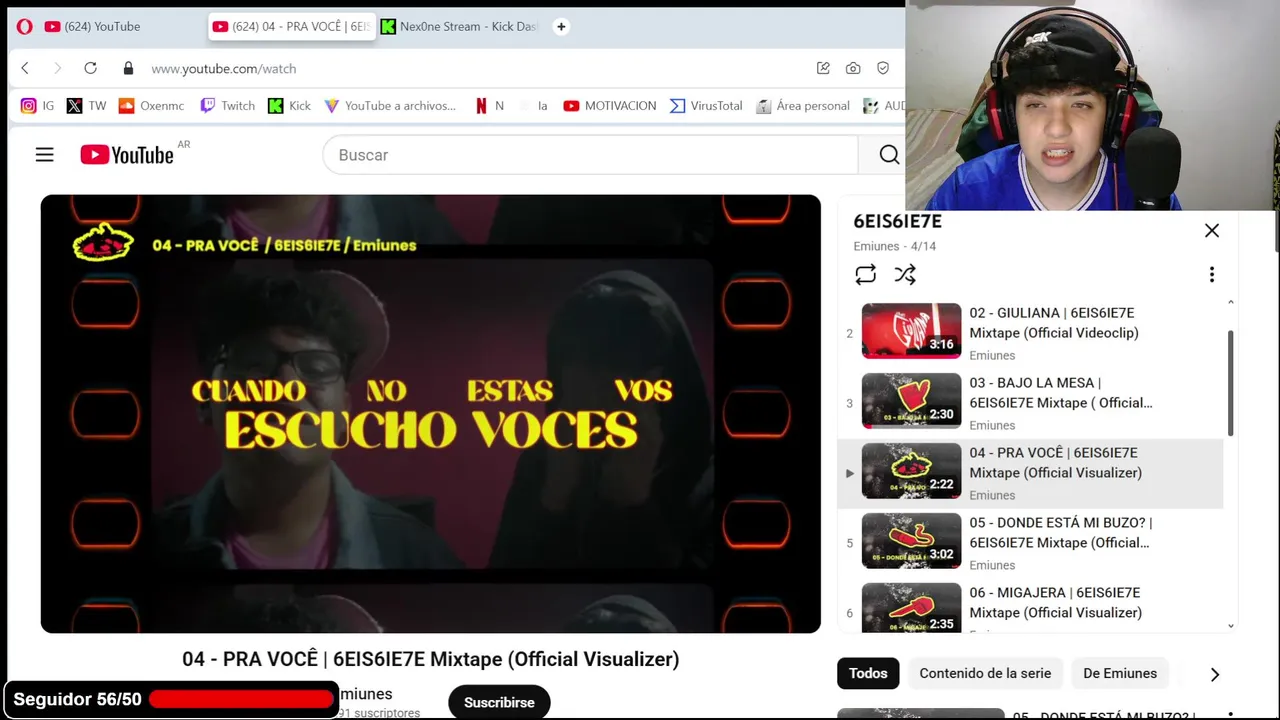The width and height of the screenshot is (1280, 720).
Task: Play 03 - BAJO LA MESA thumbnail
Action: (x=911, y=401)
